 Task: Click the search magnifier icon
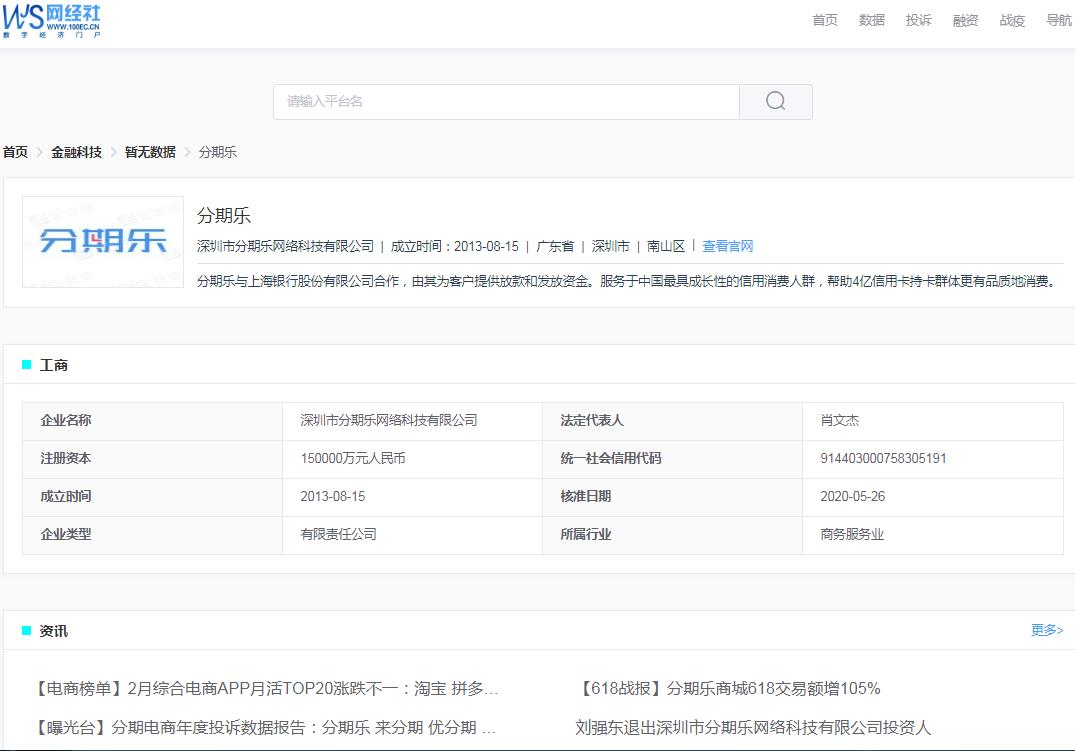click(x=775, y=101)
